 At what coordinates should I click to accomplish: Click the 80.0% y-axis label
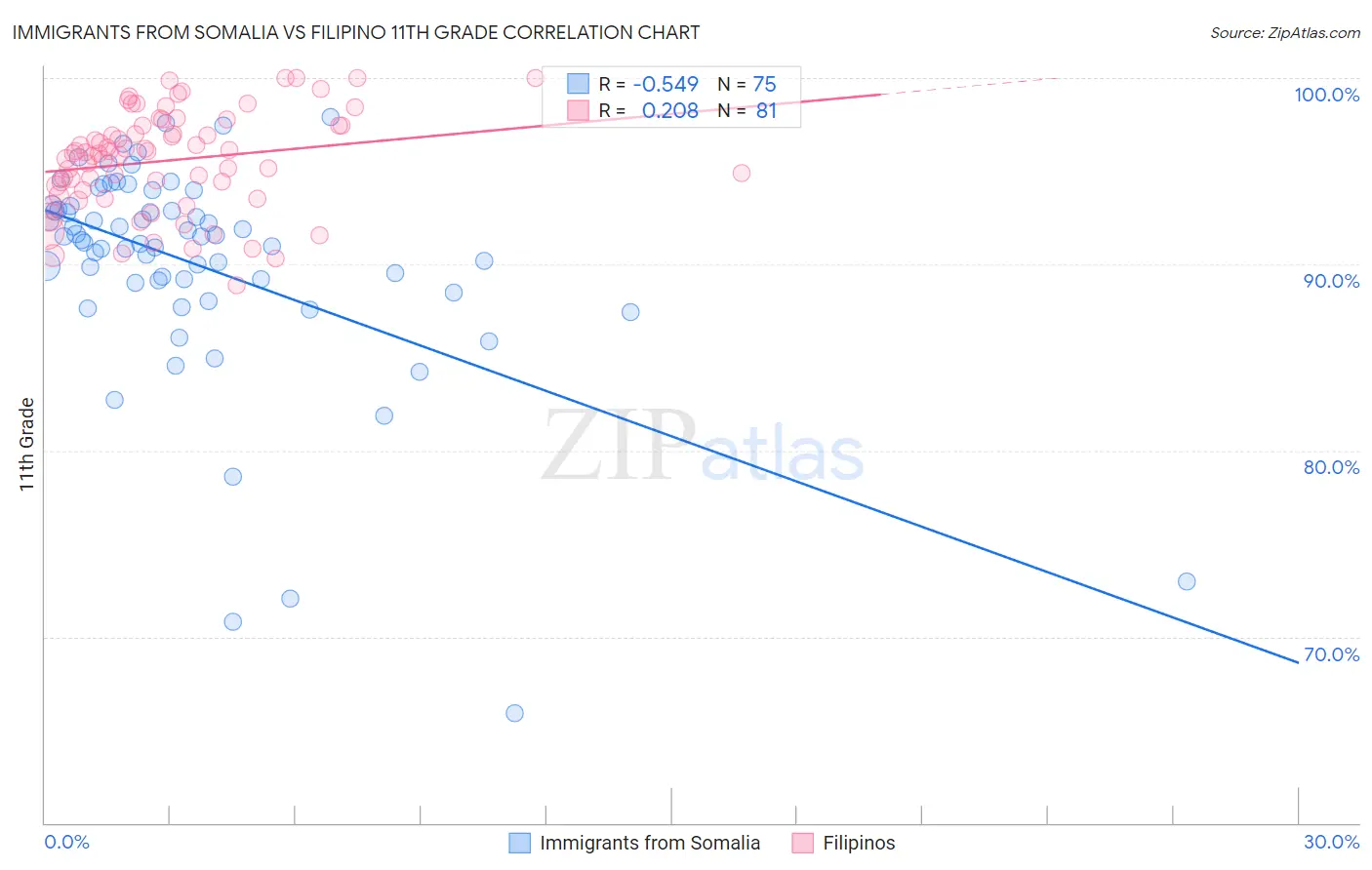(1331, 467)
